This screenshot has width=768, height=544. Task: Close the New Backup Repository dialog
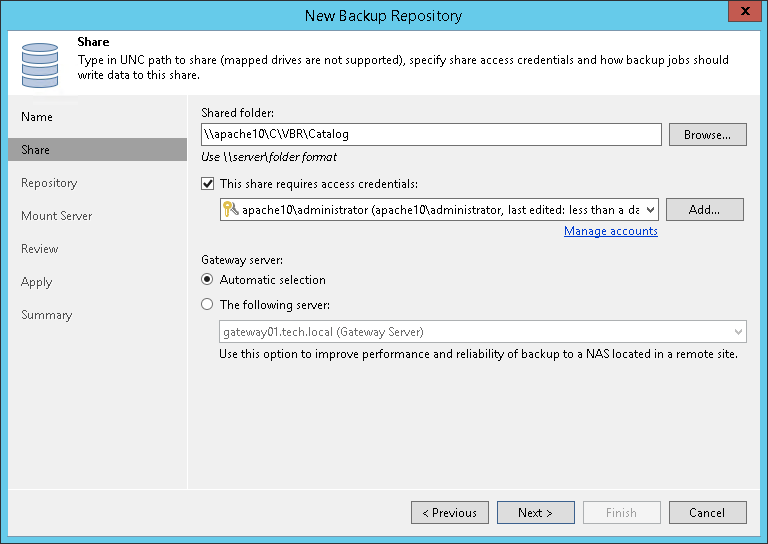(x=741, y=15)
